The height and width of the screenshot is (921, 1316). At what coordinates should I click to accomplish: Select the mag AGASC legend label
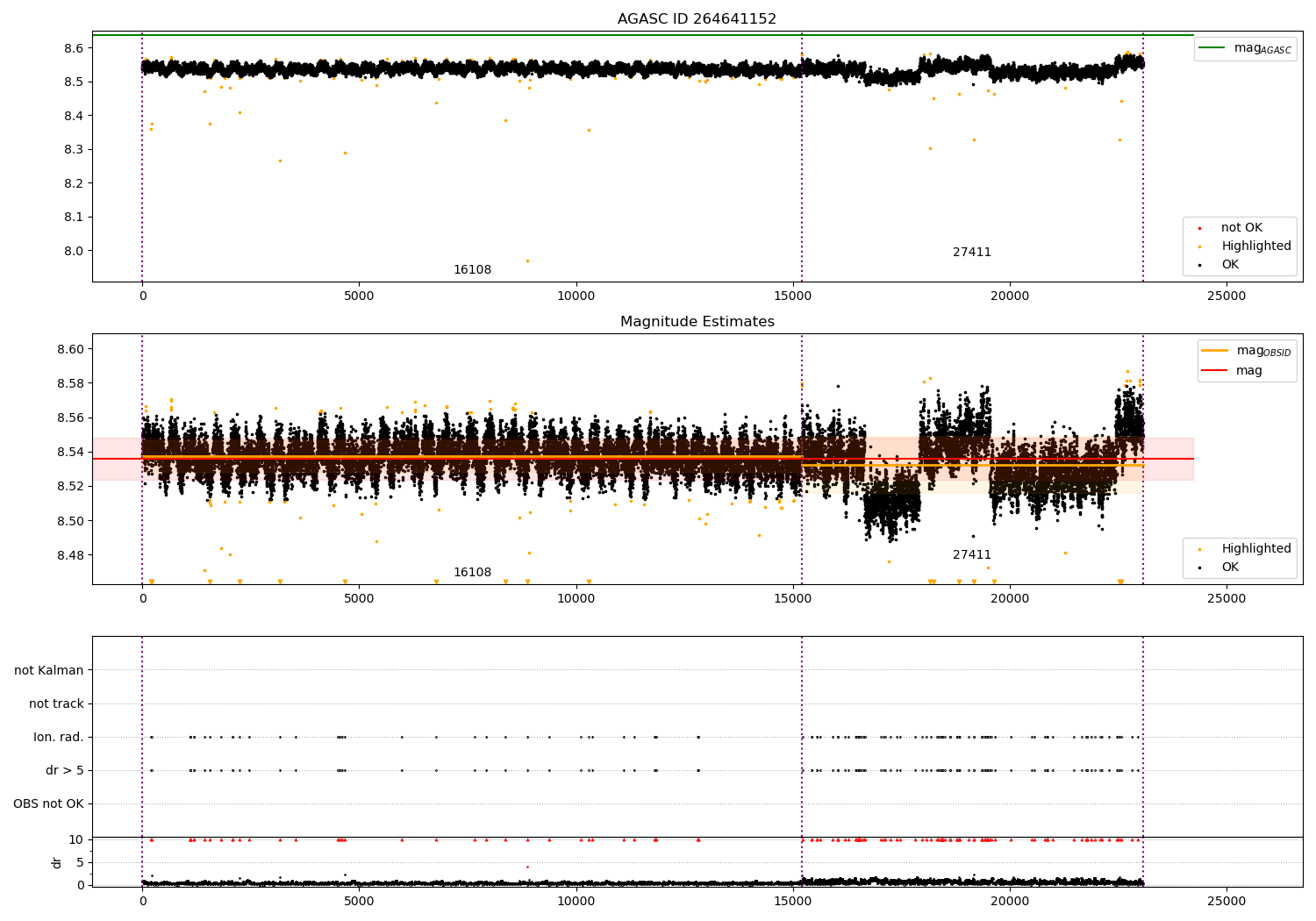(x=1262, y=48)
